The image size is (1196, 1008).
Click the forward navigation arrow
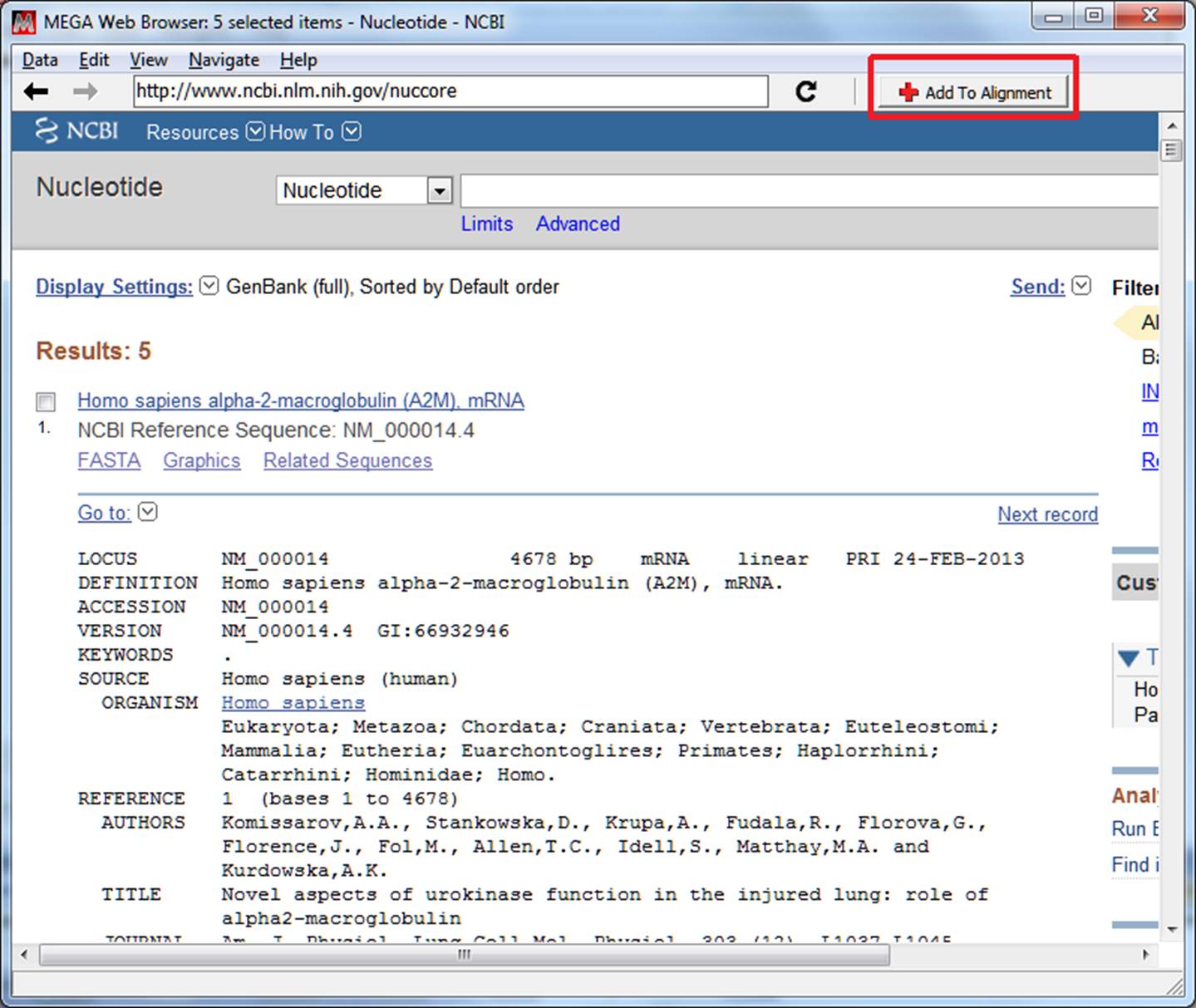85,91
